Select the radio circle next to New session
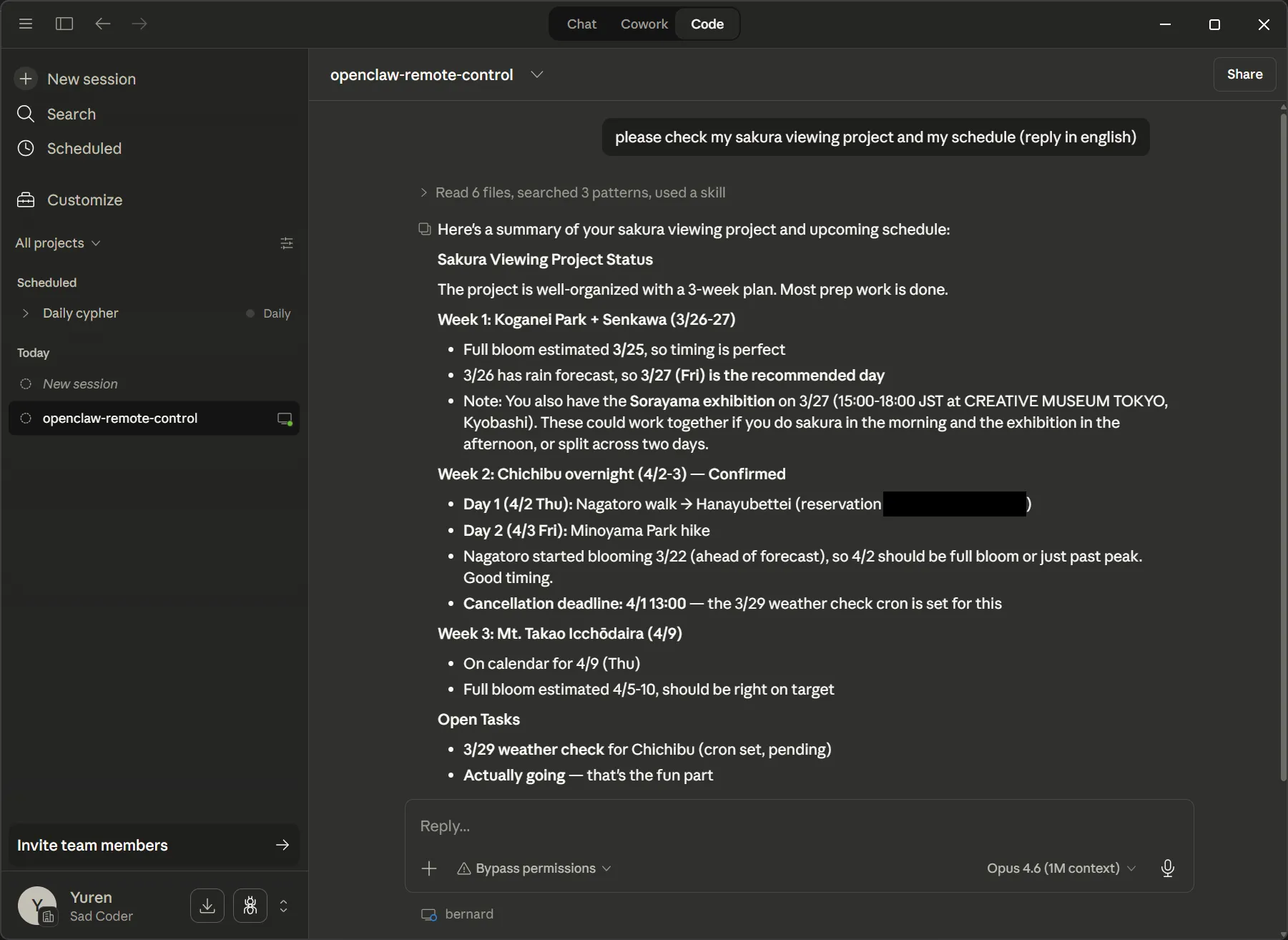The height and width of the screenshot is (940, 1288). [x=26, y=384]
